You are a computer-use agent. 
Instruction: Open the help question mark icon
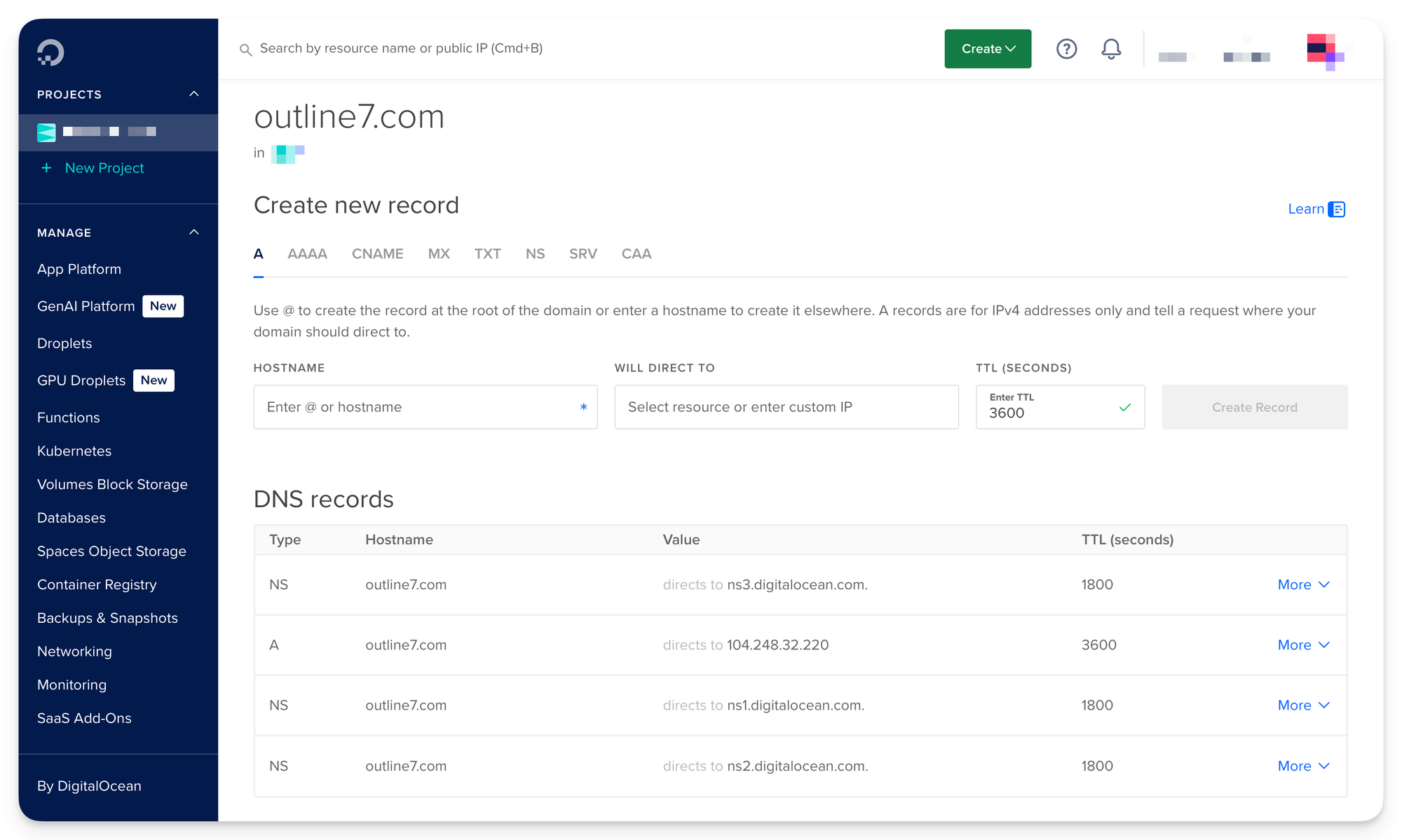pos(1066,49)
